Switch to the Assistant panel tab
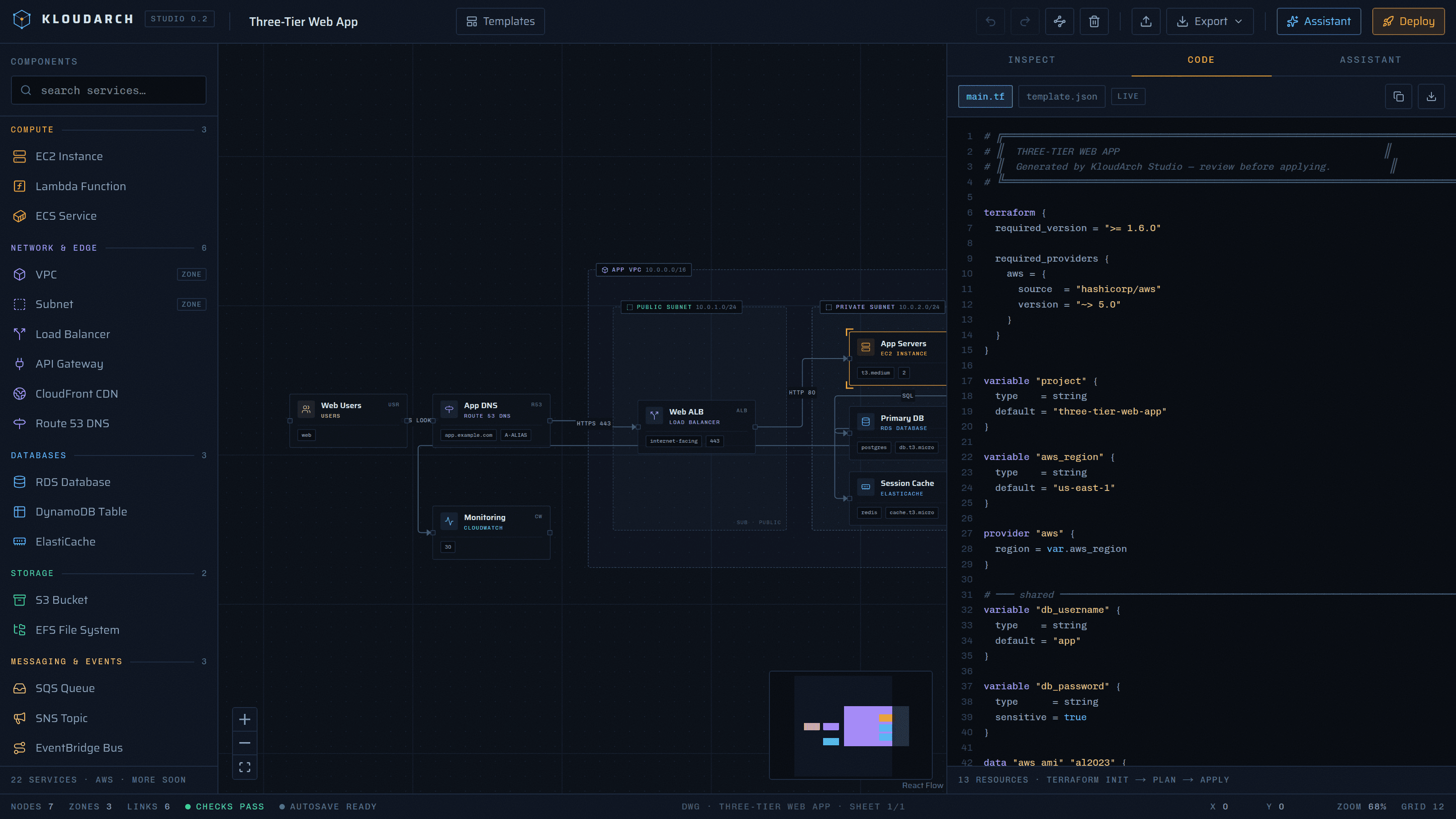 pos(1370,60)
